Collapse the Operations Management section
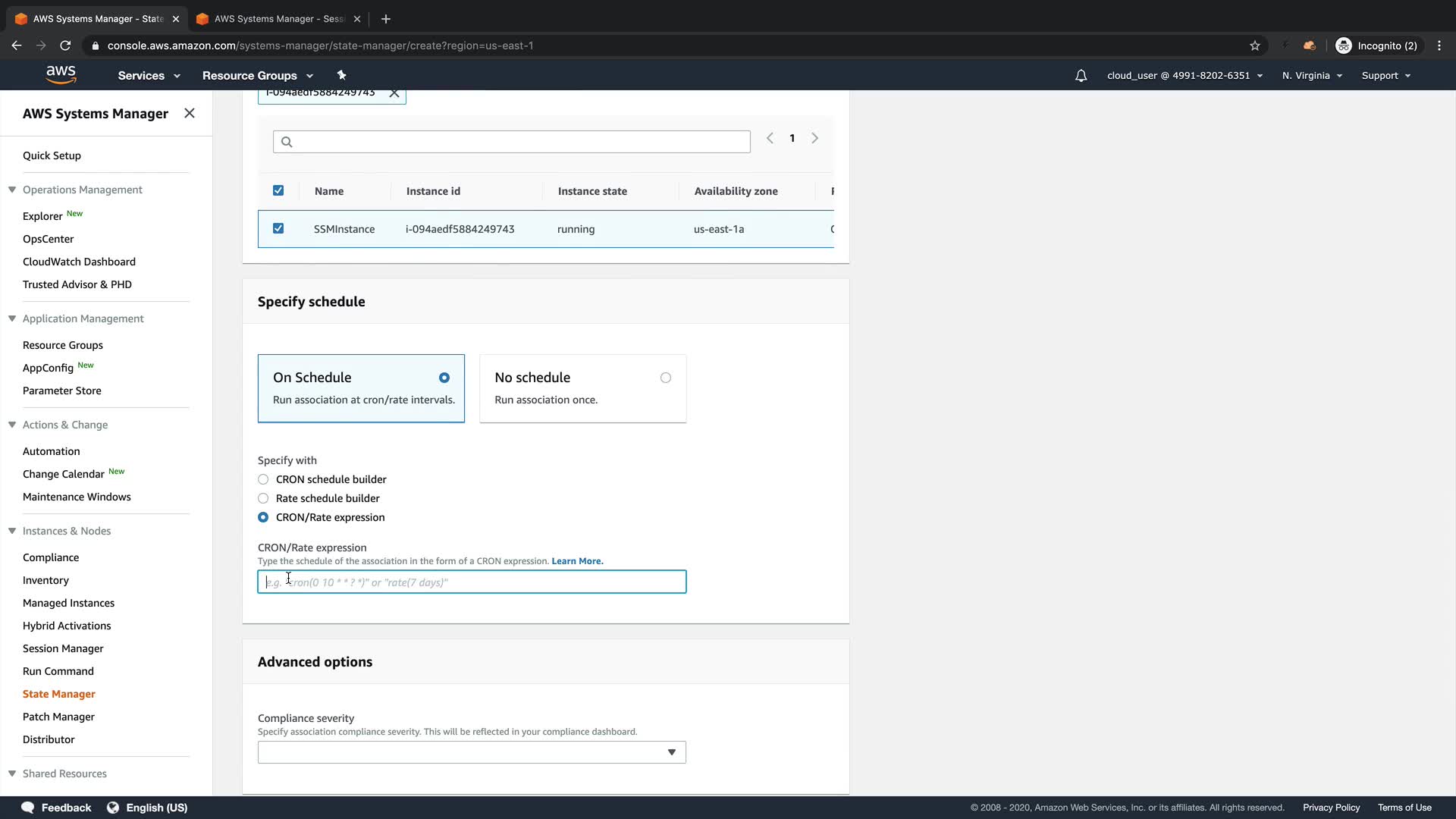Screen dimensions: 1456x819 [12, 190]
